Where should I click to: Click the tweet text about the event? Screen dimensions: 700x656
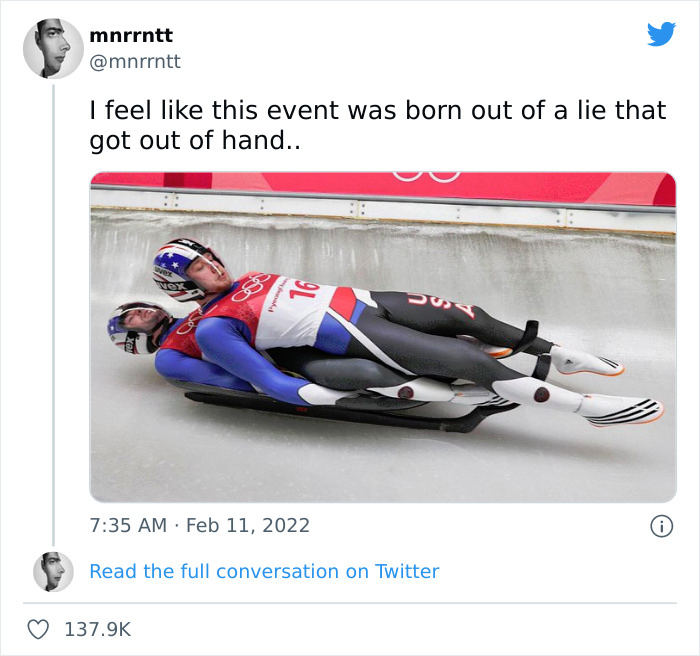pyautogui.click(x=377, y=125)
